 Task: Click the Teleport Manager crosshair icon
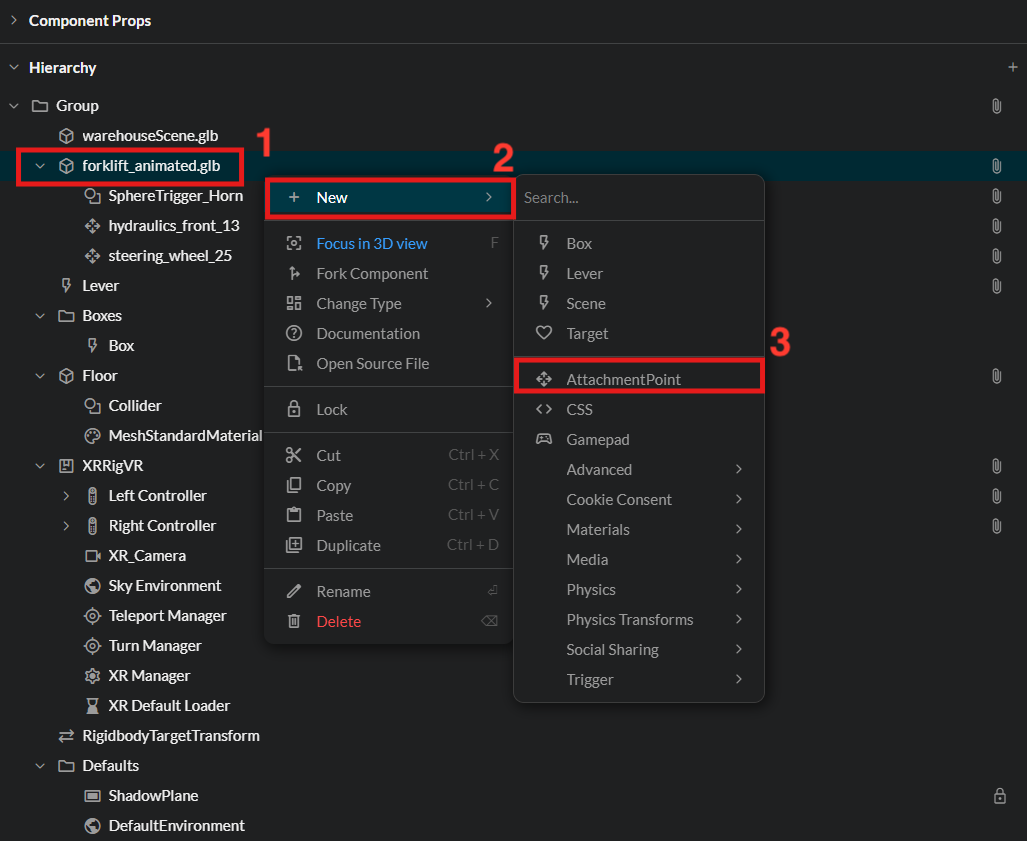(x=93, y=615)
